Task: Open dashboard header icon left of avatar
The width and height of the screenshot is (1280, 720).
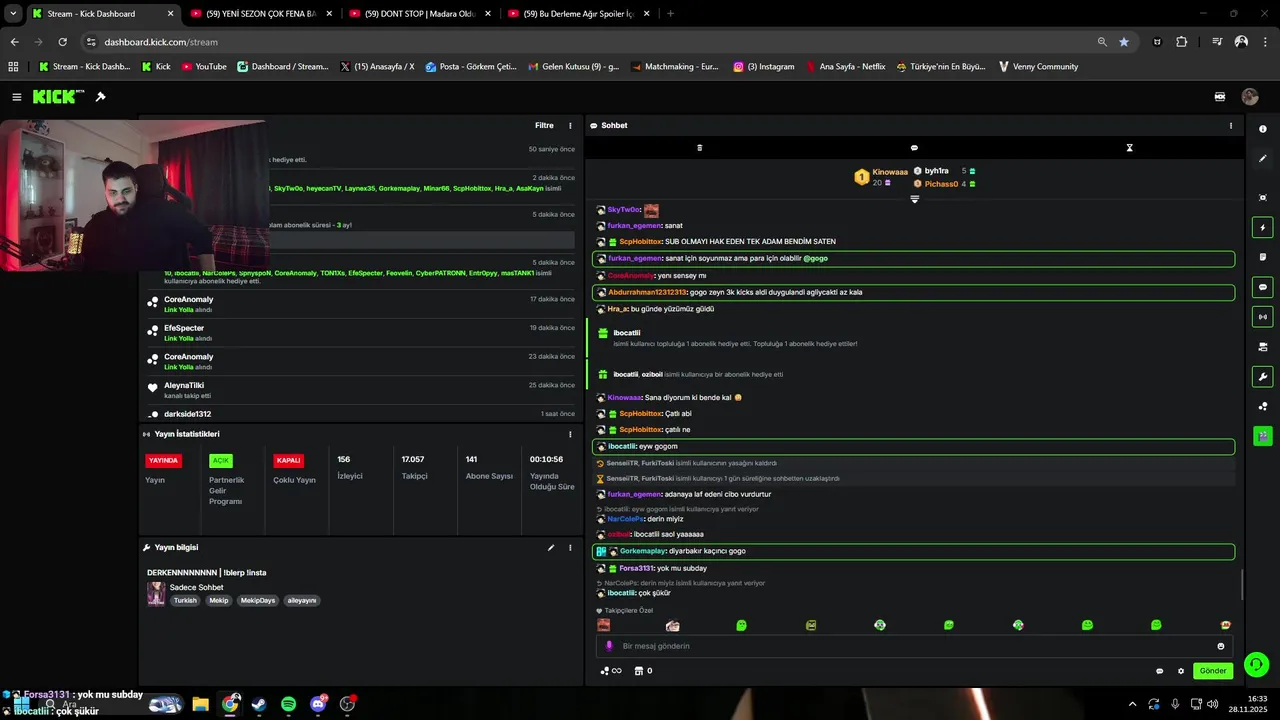Action: (x=1220, y=97)
